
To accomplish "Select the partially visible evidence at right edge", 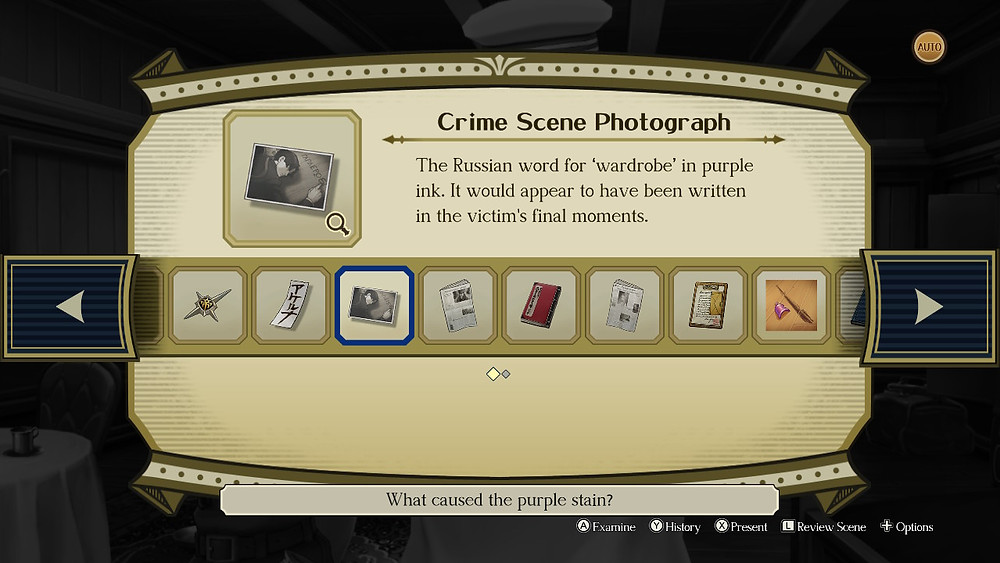I will tap(851, 305).
